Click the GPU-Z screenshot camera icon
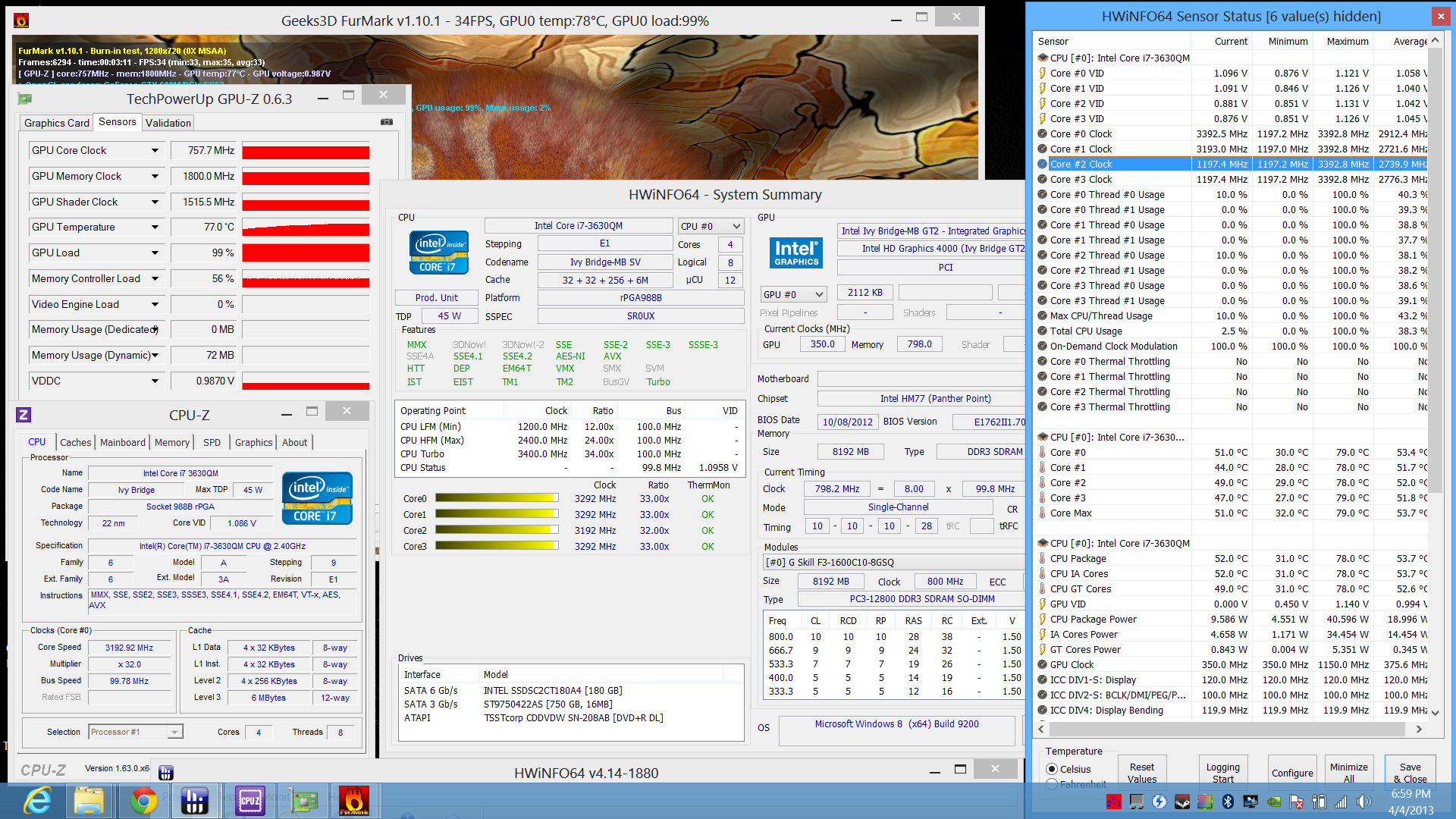Image resolution: width=1456 pixels, height=819 pixels. [387, 121]
